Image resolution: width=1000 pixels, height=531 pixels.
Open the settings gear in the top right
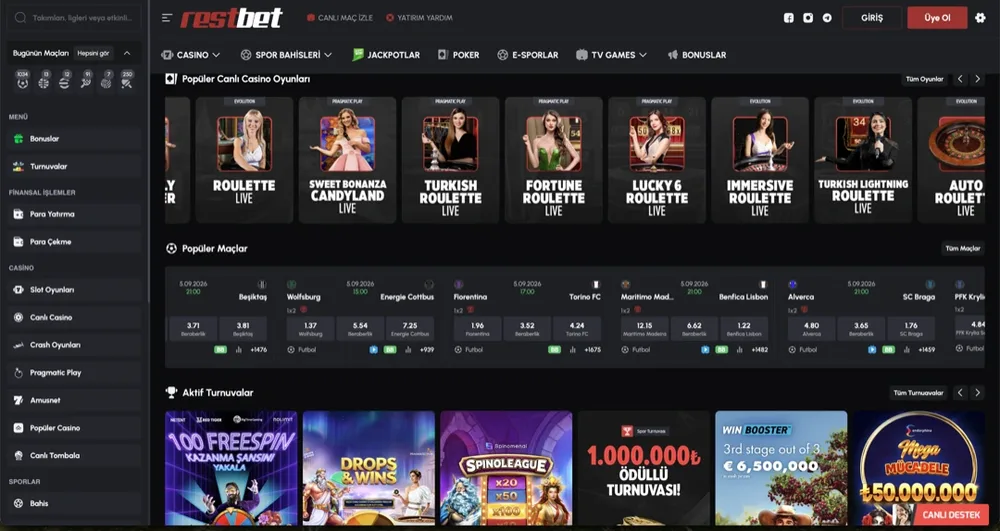coord(980,18)
